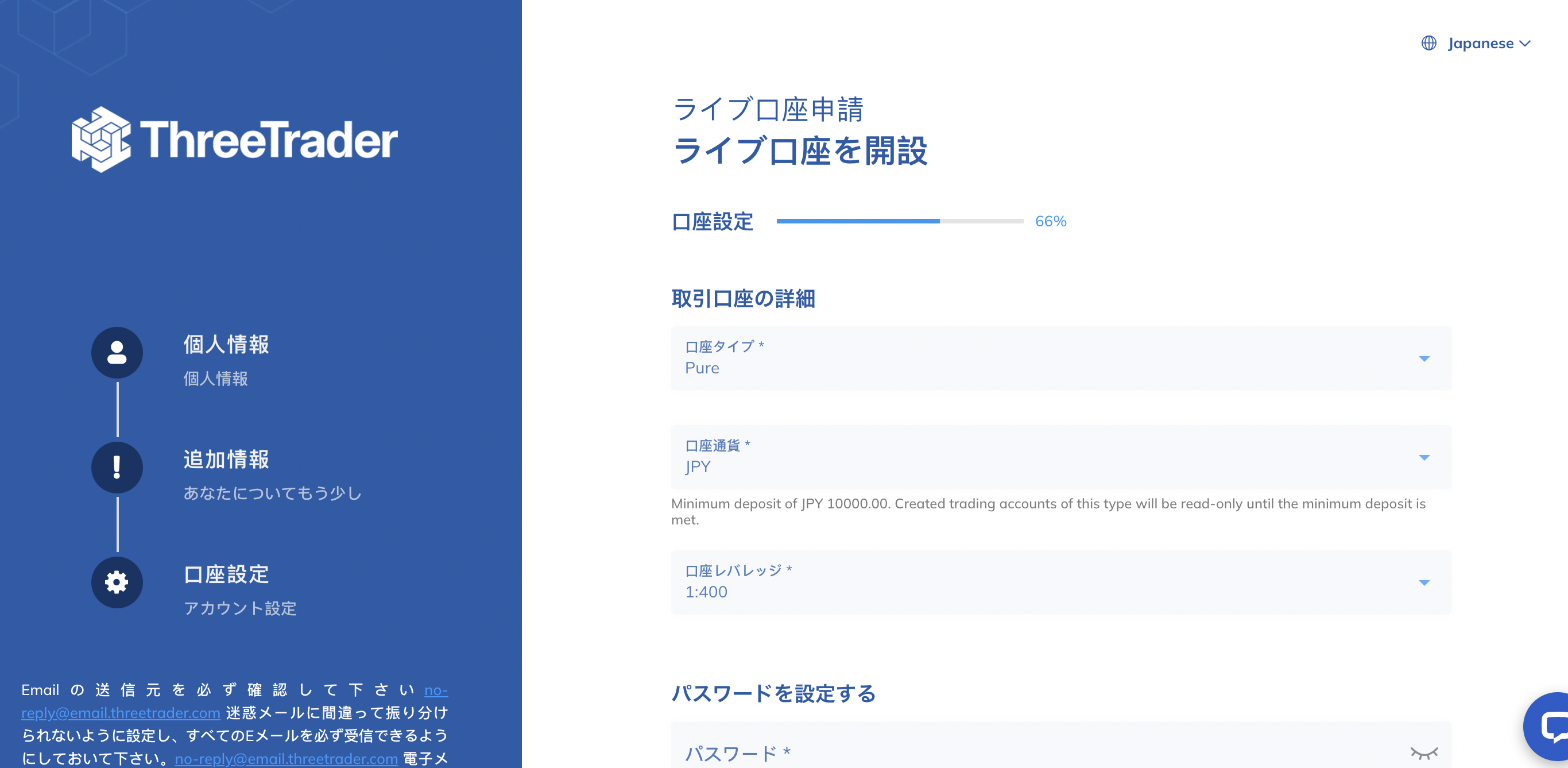
Task: Open the 口座タイプ dropdown showing Pure
Action: [1061, 358]
